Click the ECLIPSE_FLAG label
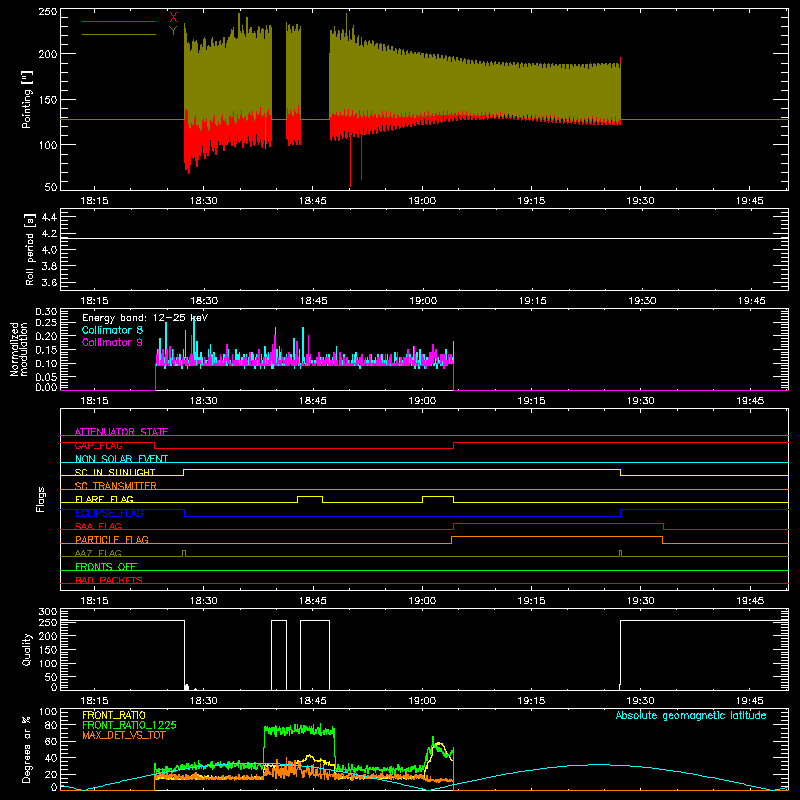This screenshot has height=800, width=800. [109, 513]
